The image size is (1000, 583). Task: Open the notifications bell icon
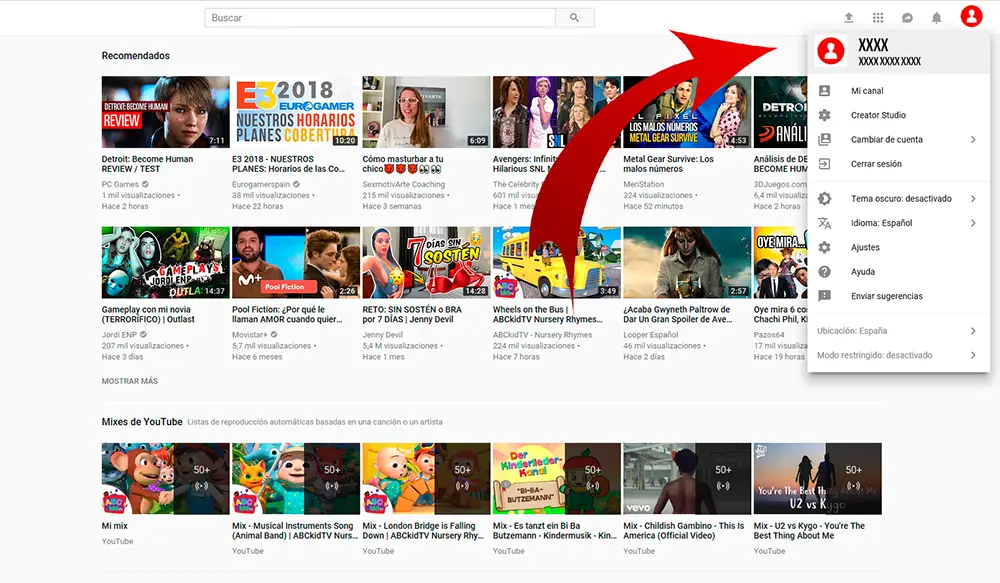[936, 18]
